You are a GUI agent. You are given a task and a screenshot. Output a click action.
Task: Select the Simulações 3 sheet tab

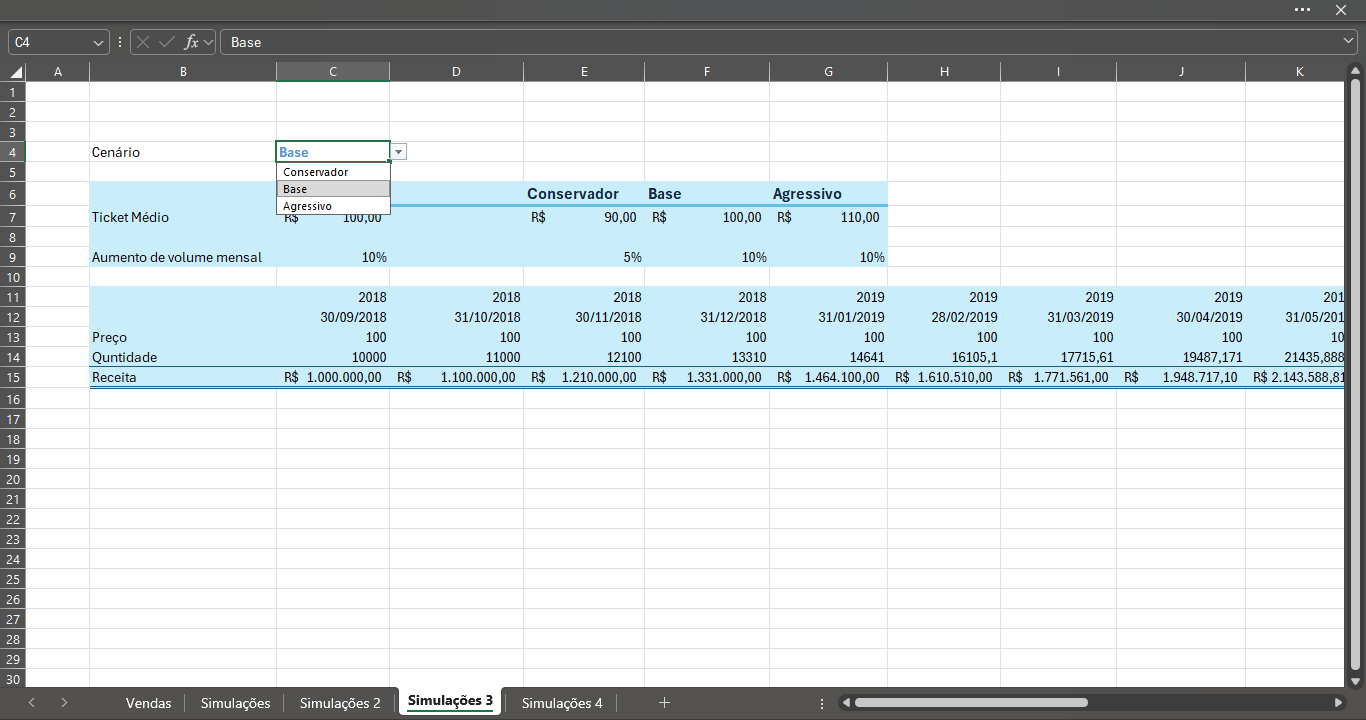[450, 702]
